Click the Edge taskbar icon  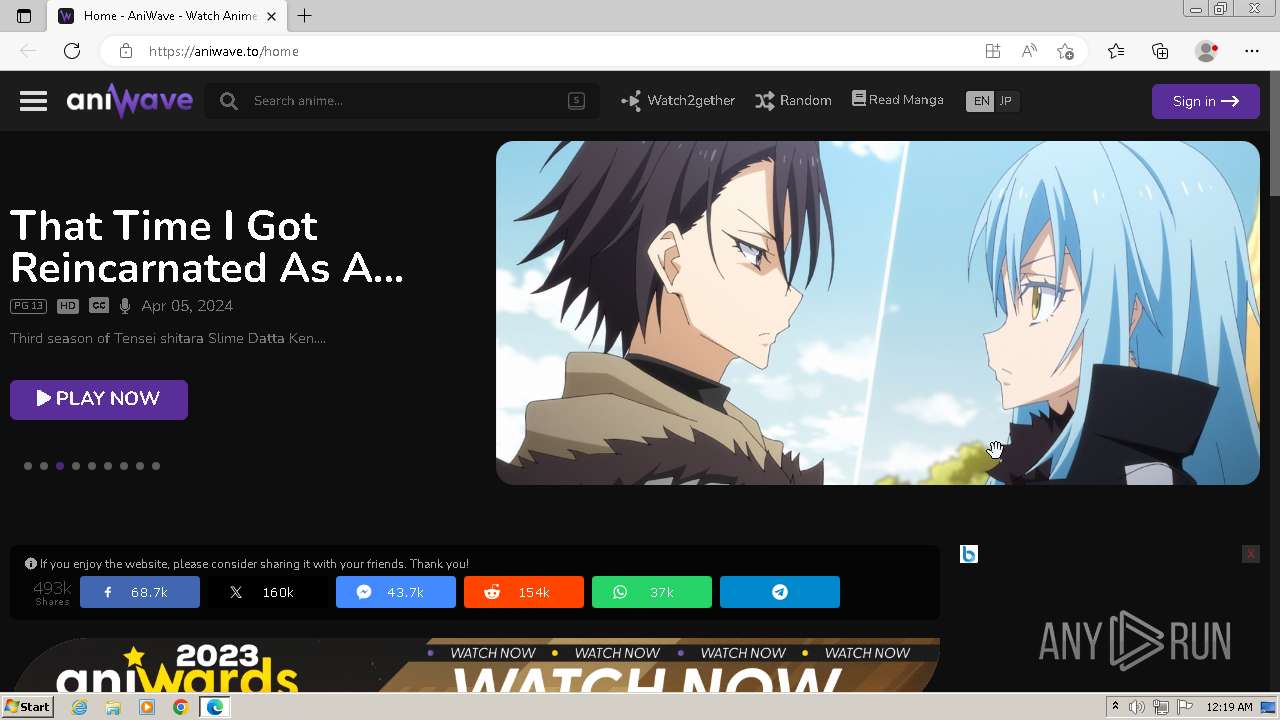214,707
